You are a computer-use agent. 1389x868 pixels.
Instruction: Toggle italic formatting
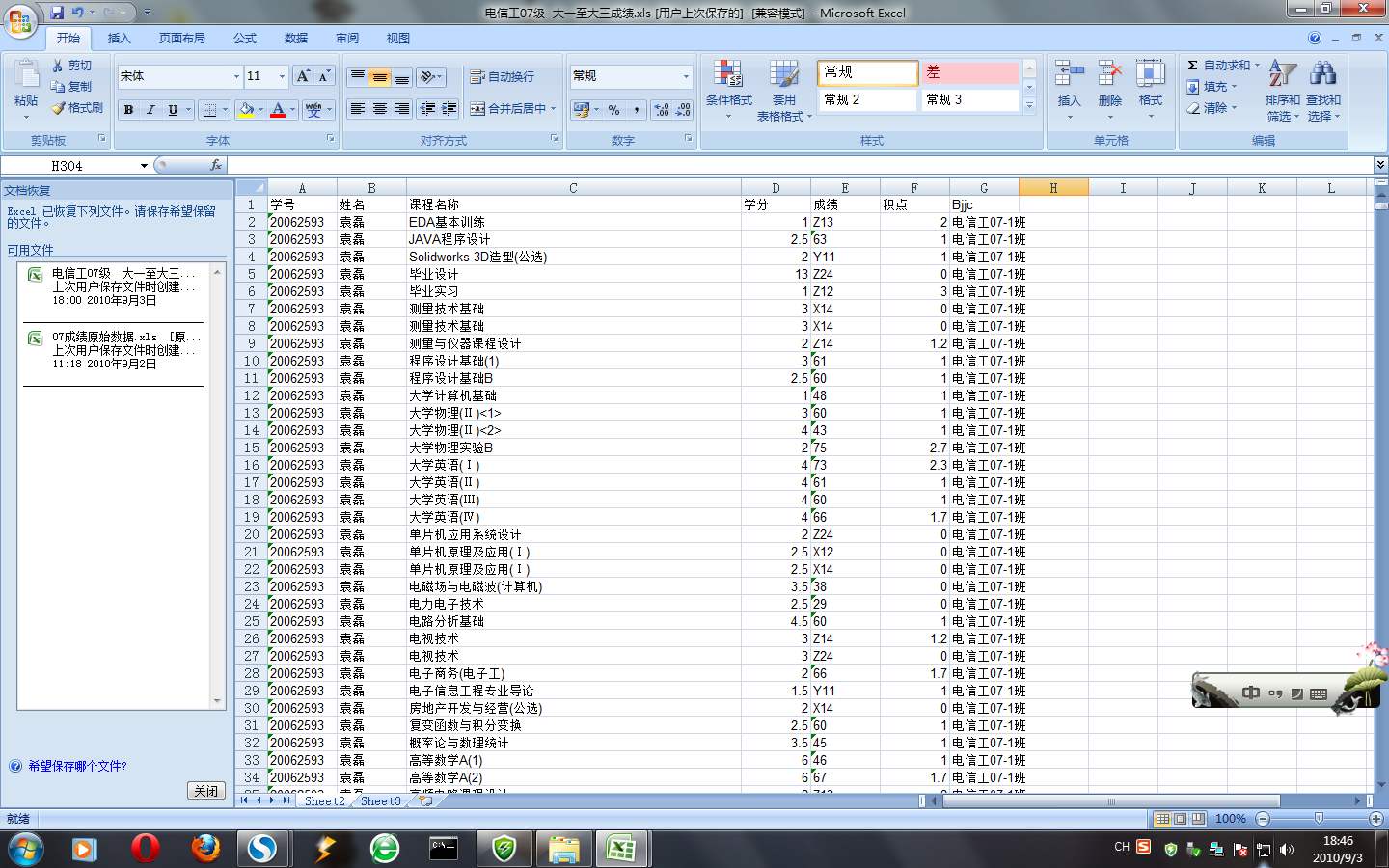pyautogui.click(x=150, y=110)
